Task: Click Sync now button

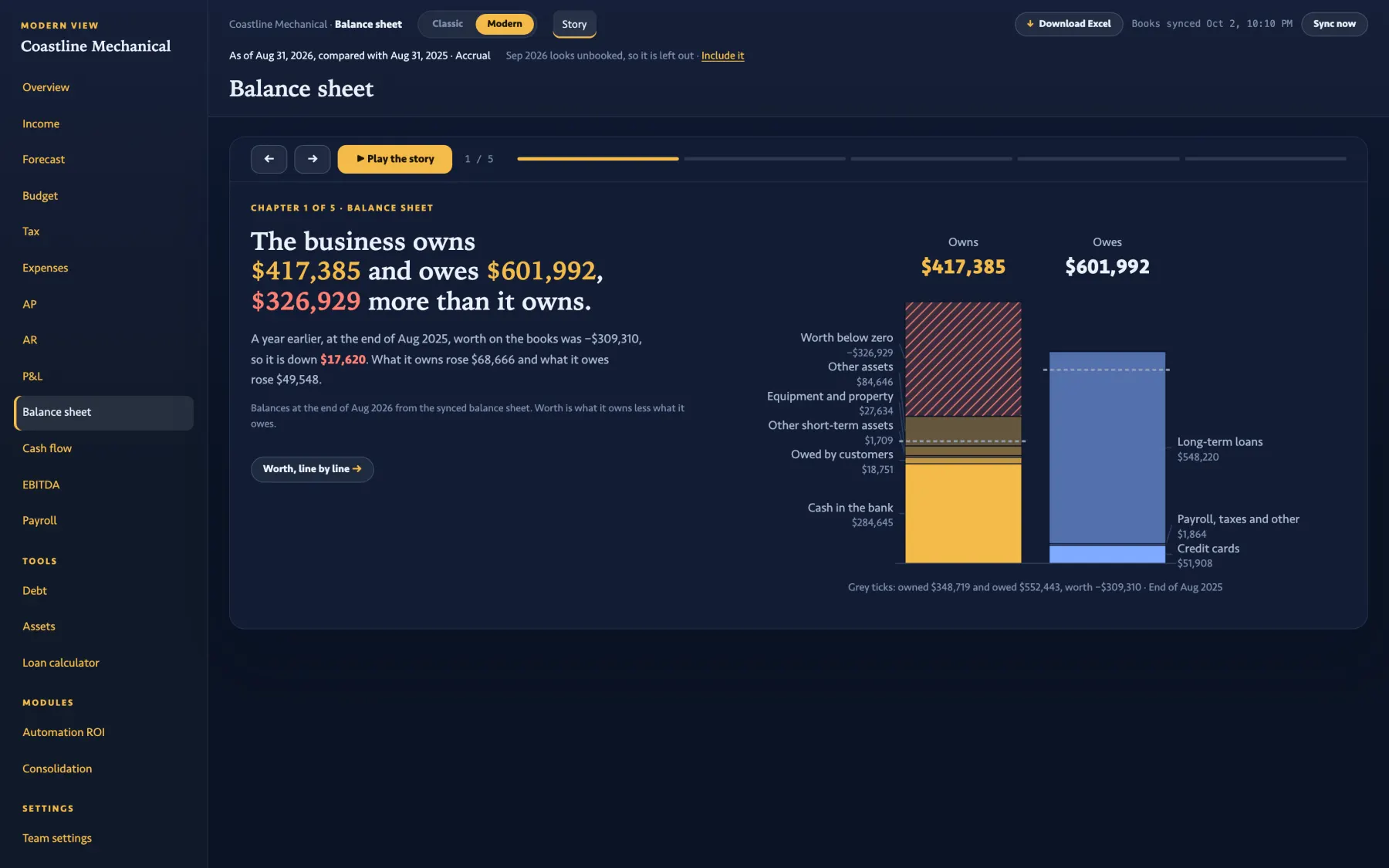Action: pyautogui.click(x=1334, y=24)
